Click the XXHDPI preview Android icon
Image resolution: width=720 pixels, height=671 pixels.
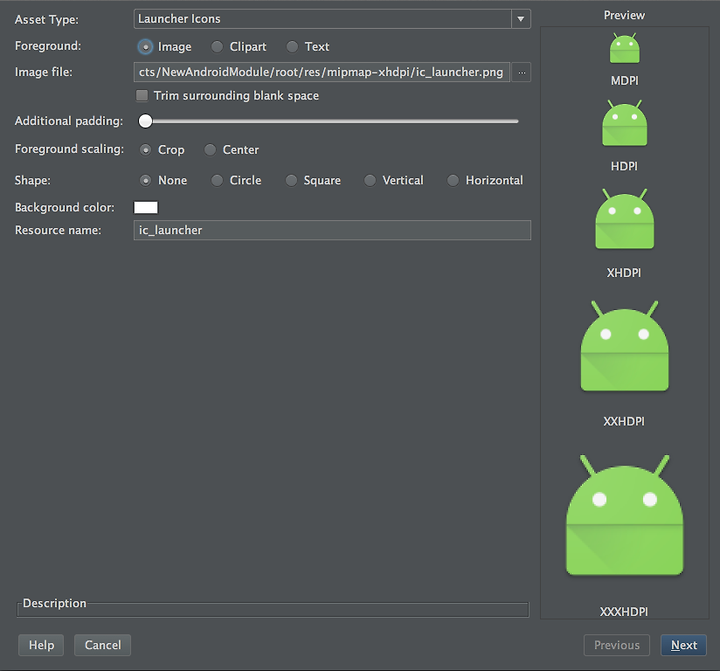[624, 346]
